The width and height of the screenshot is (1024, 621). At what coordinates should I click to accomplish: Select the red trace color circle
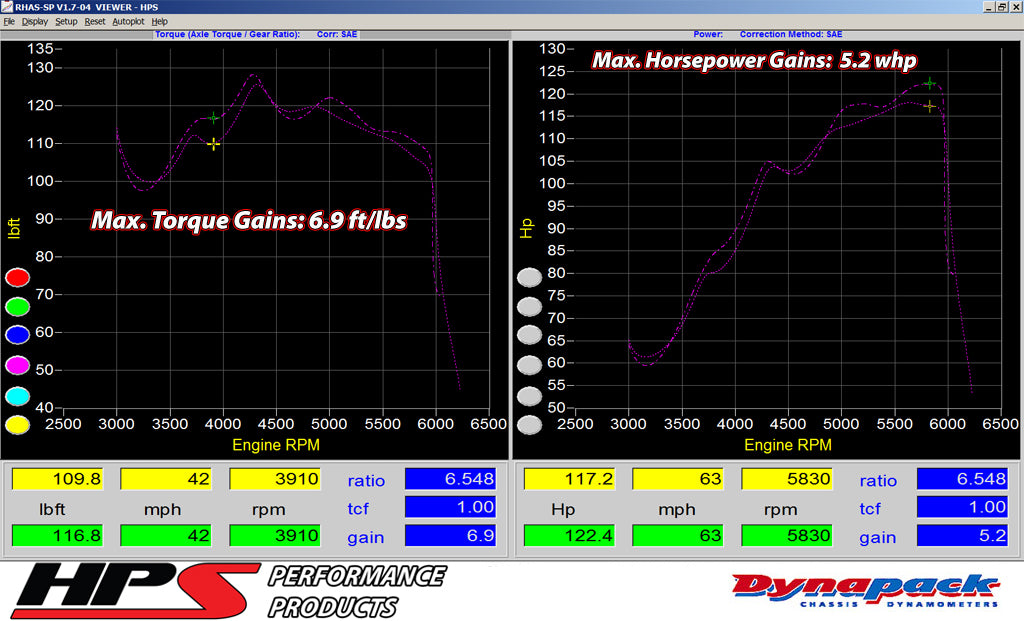pos(17,277)
